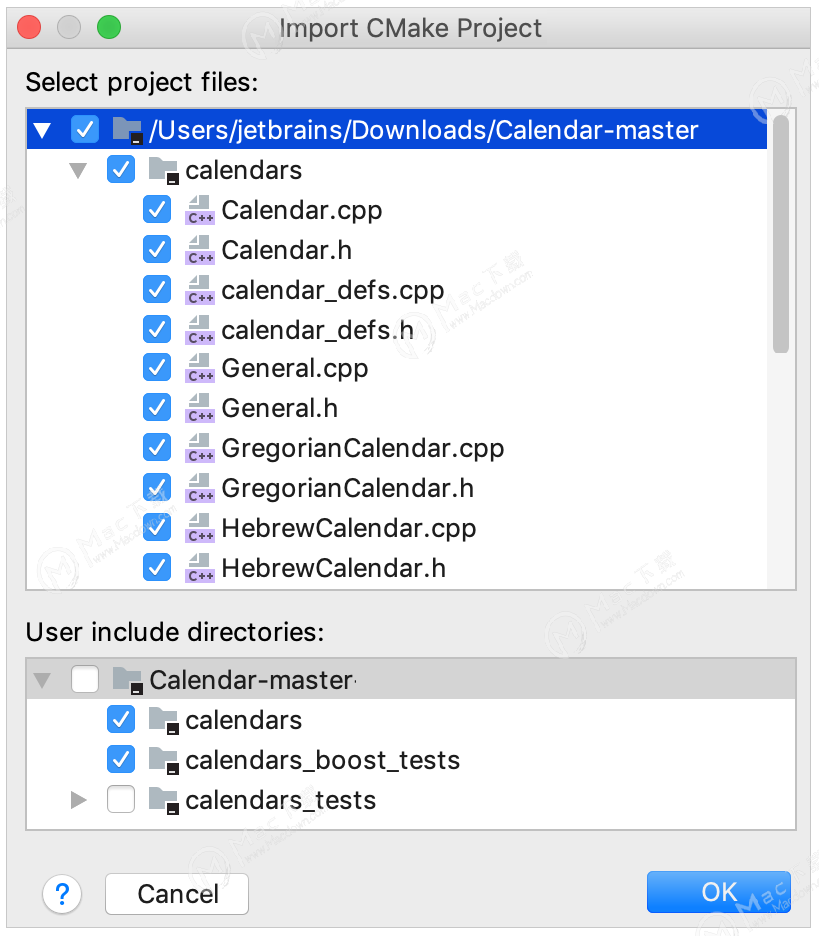
Task: Select the calendar_defs.h file name
Action: click(x=318, y=331)
